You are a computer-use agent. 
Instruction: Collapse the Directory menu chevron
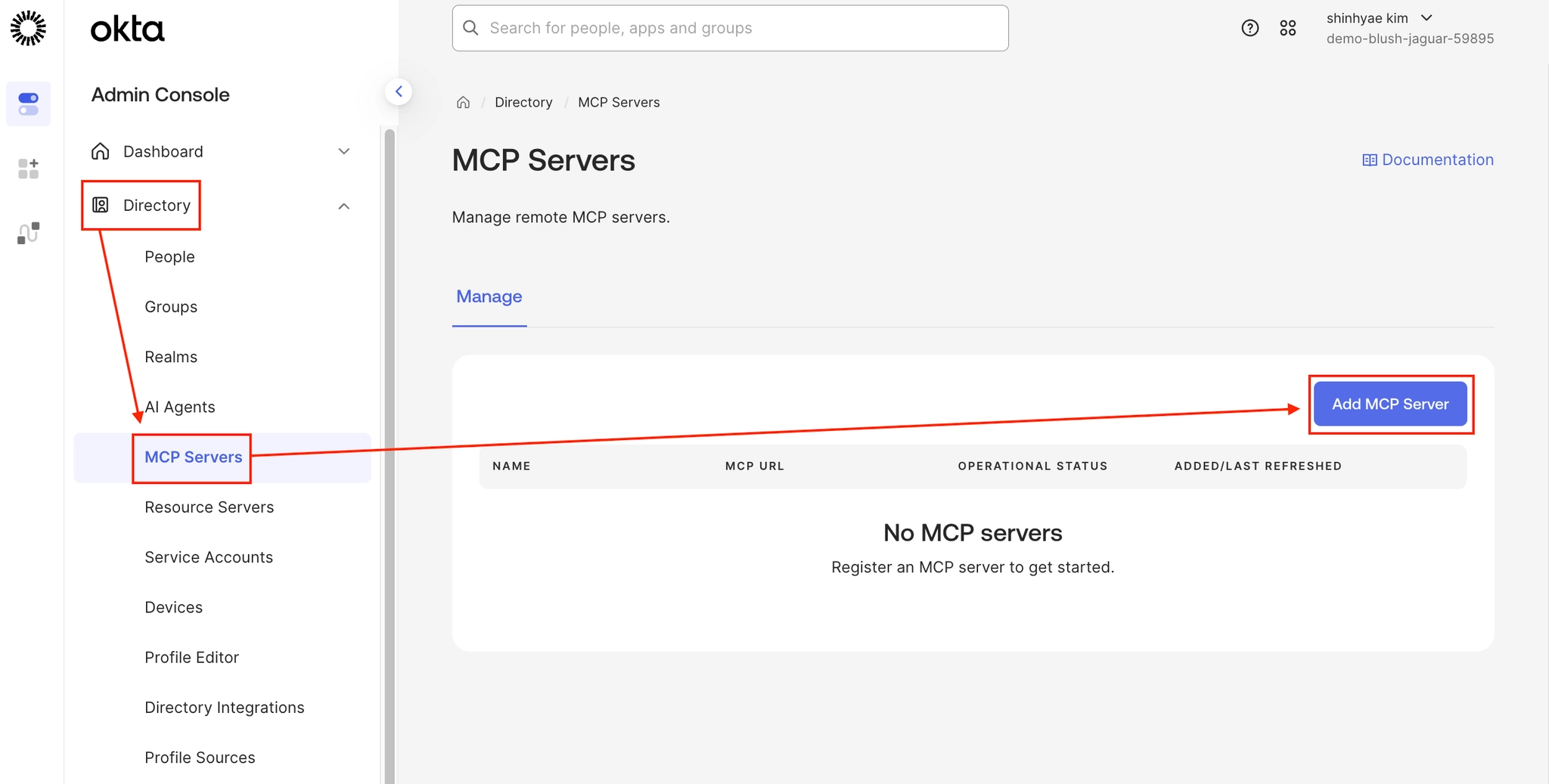[344, 206]
